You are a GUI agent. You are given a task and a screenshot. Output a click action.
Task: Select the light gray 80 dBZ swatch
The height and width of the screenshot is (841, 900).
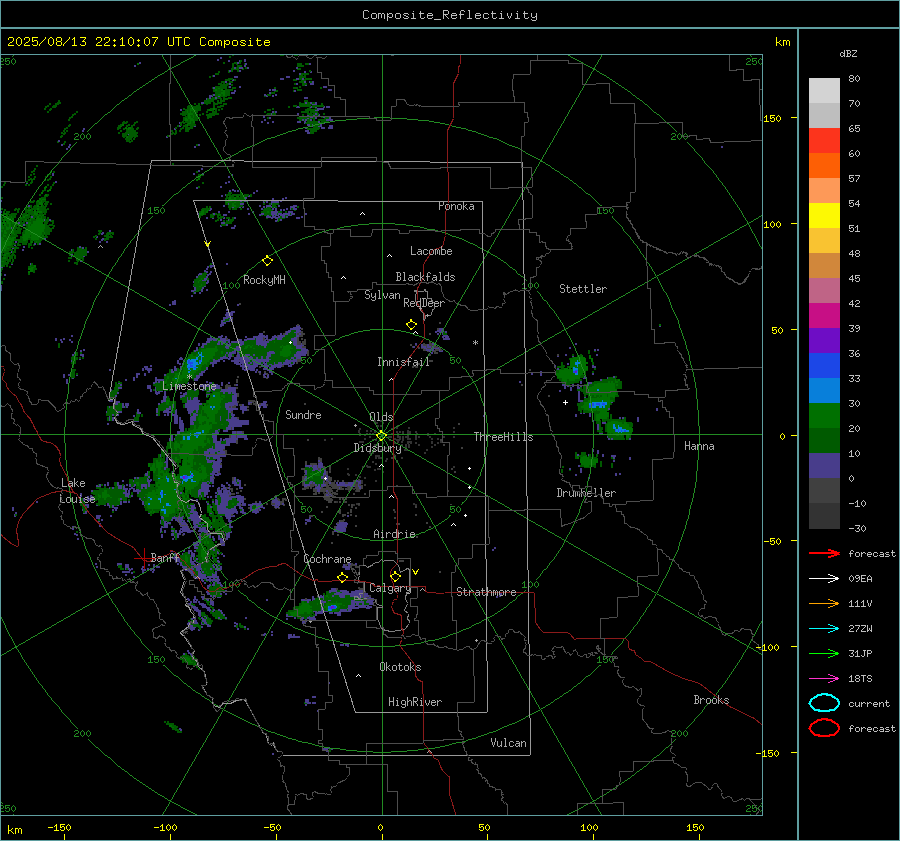[824, 91]
